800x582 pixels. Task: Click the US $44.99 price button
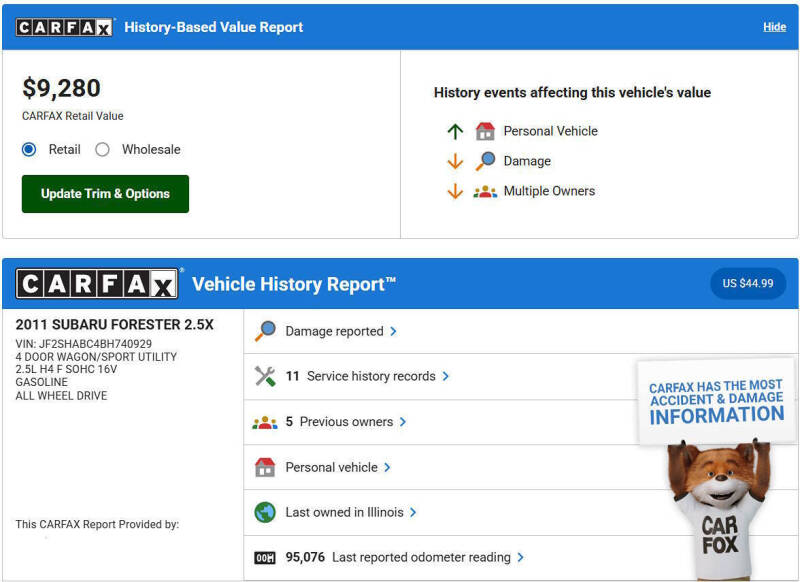click(x=748, y=284)
